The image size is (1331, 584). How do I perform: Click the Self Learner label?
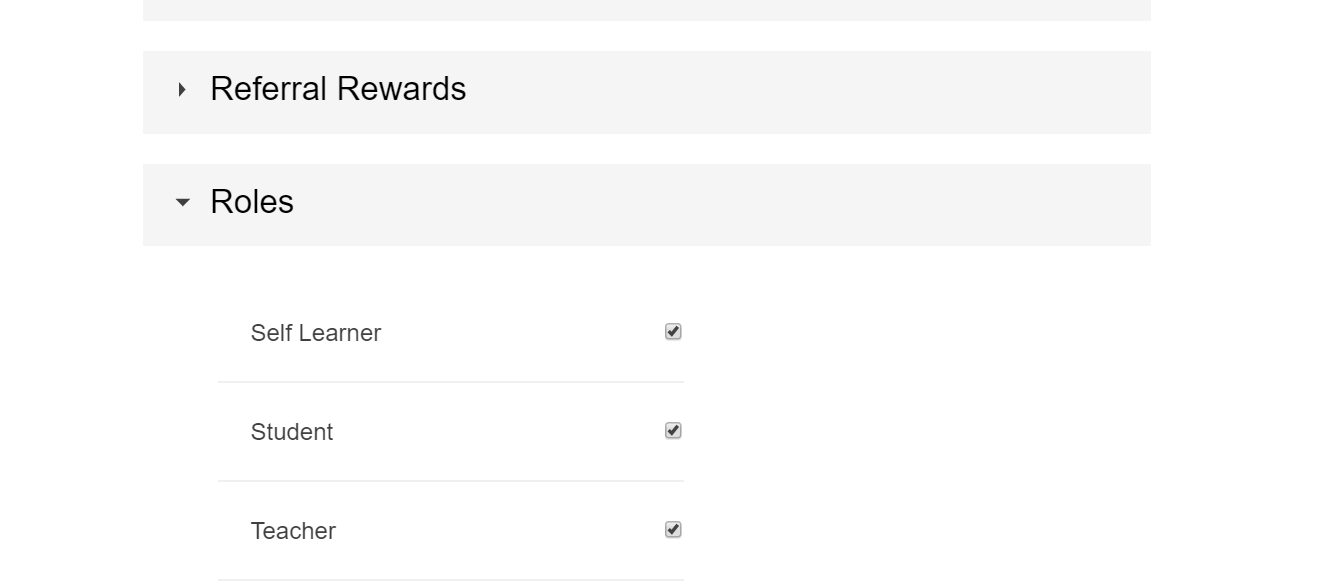click(x=316, y=333)
